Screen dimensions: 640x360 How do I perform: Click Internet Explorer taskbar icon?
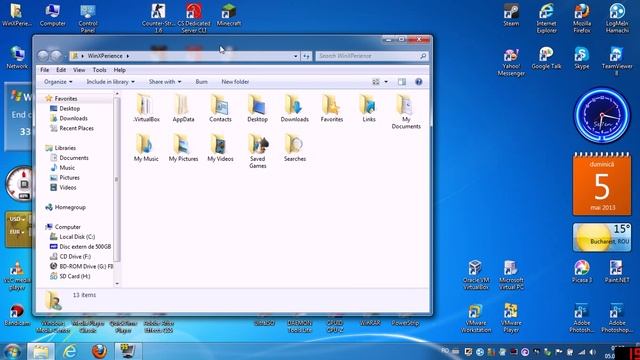tap(70, 351)
